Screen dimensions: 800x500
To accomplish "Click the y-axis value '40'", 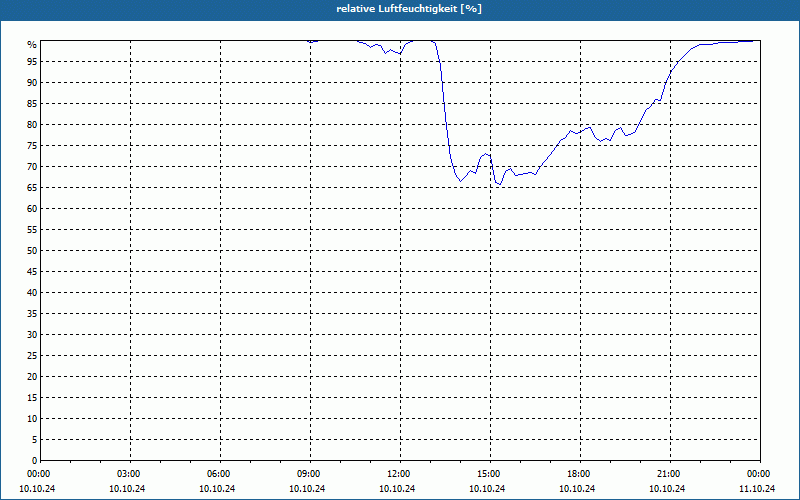I will click(x=32, y=293).
